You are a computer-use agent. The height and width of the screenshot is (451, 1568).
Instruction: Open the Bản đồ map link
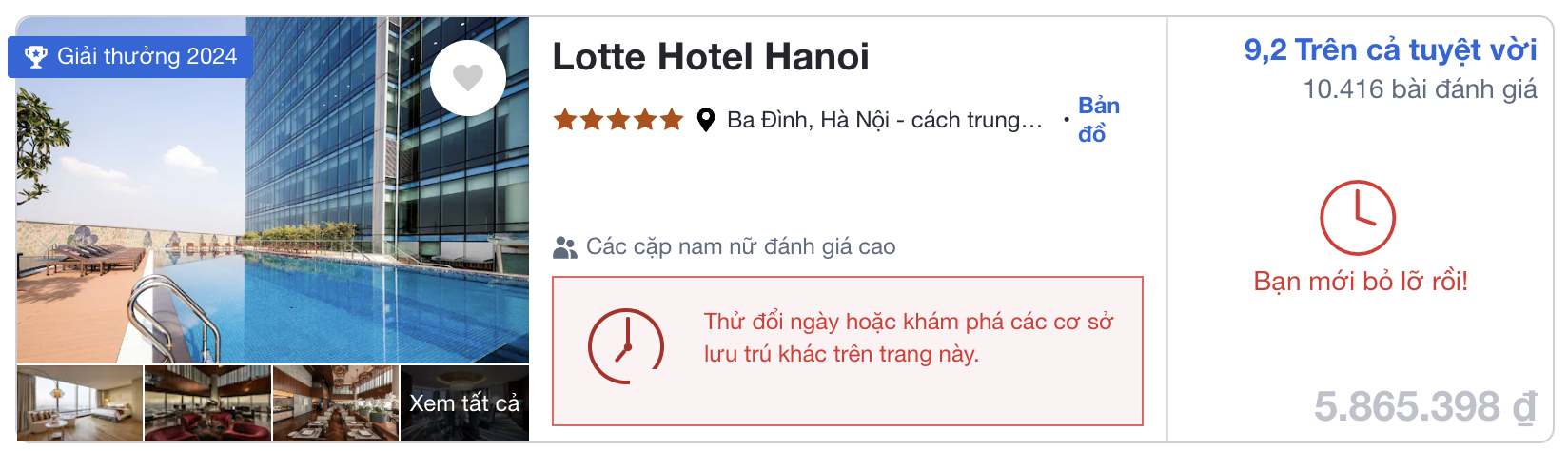pos(1098,120)
